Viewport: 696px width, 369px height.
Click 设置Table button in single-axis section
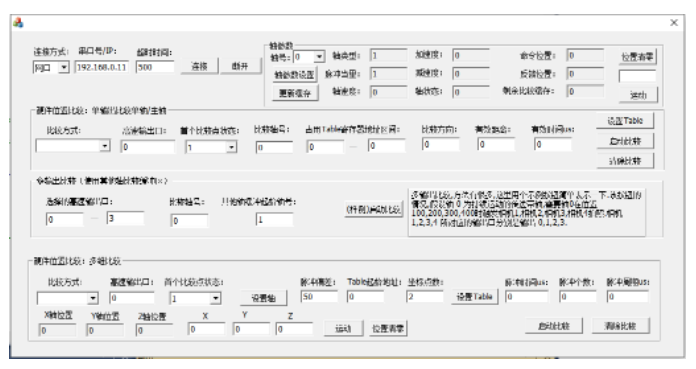tap(625, 121)
